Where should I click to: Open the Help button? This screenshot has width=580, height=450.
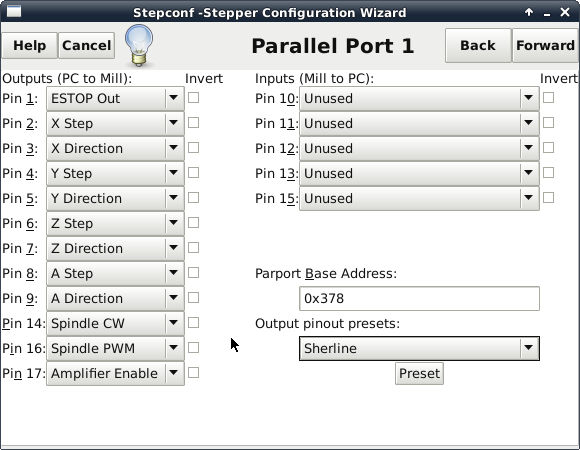pos(30,45)
